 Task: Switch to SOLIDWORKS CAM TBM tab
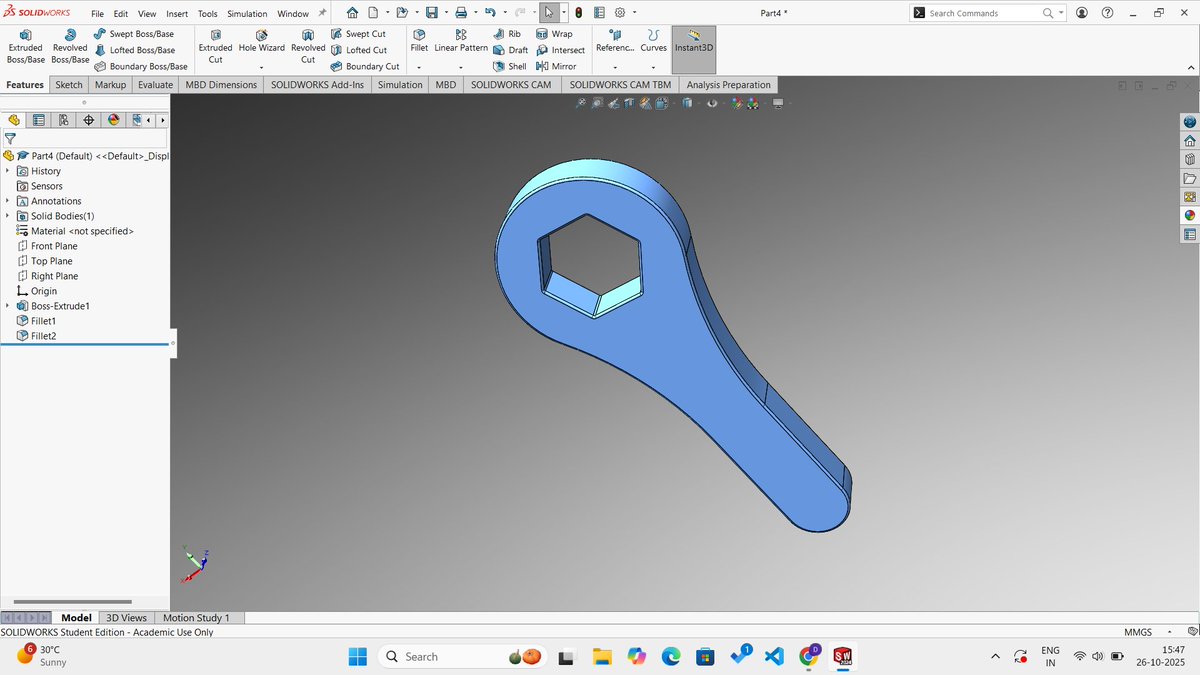620,85
